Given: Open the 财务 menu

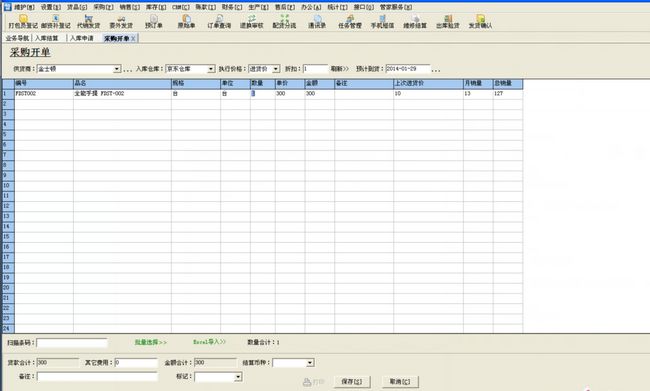Looking at the screenshot, I should (x=232, y=7).
